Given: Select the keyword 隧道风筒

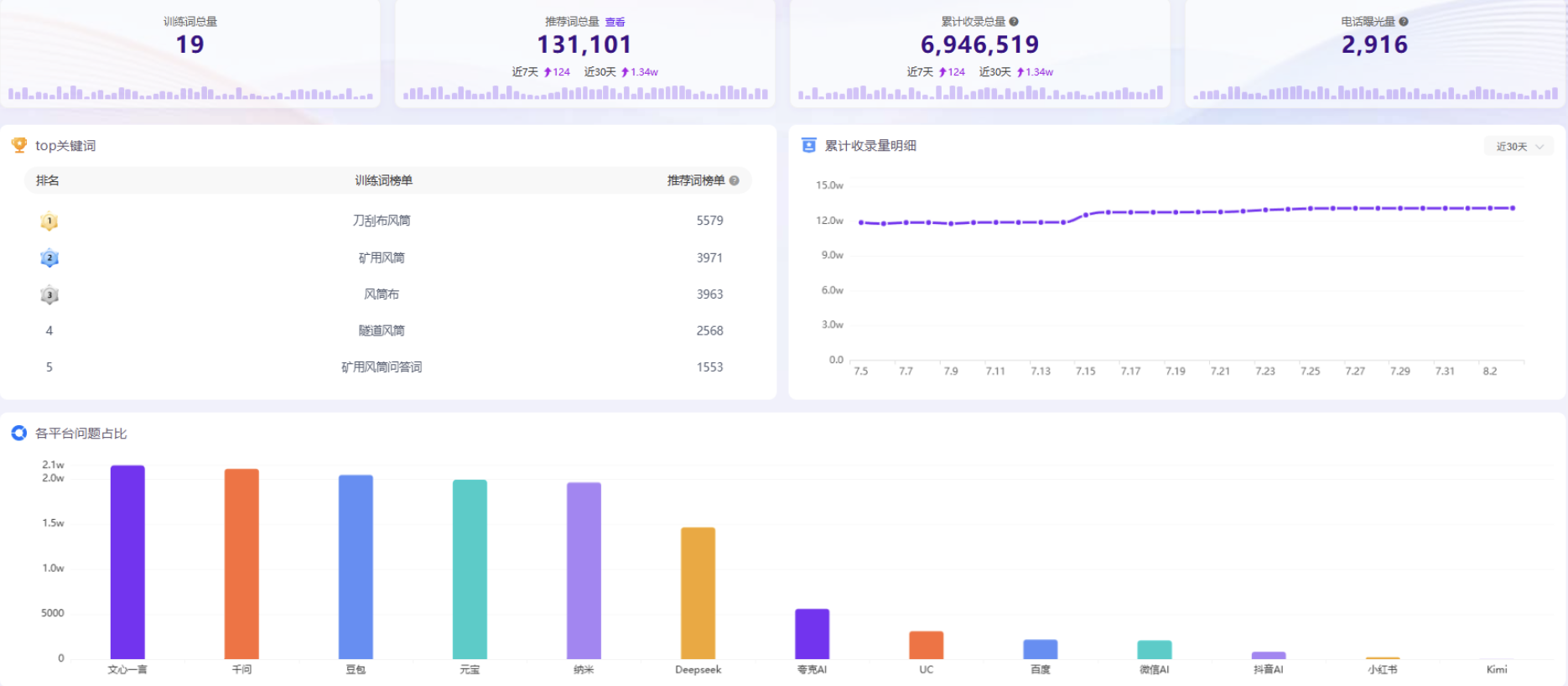Looking at the screenshot, I should coord(382,330).
